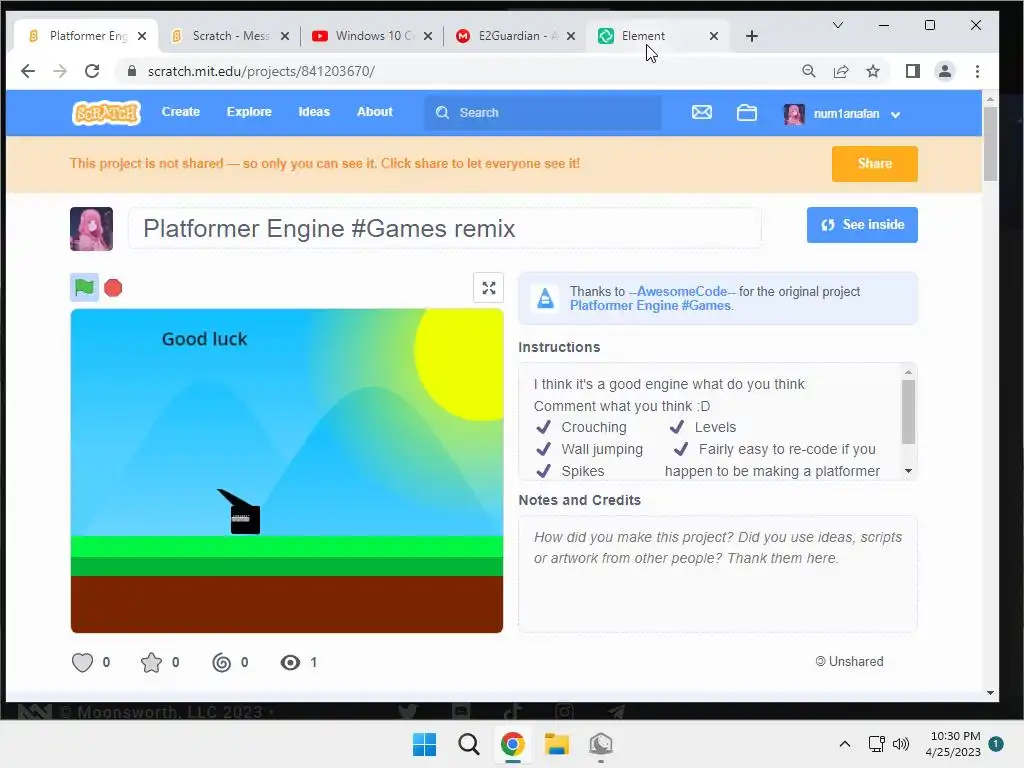Open the Scratch logo home link

pyautogui.click(x=106, y=113)
